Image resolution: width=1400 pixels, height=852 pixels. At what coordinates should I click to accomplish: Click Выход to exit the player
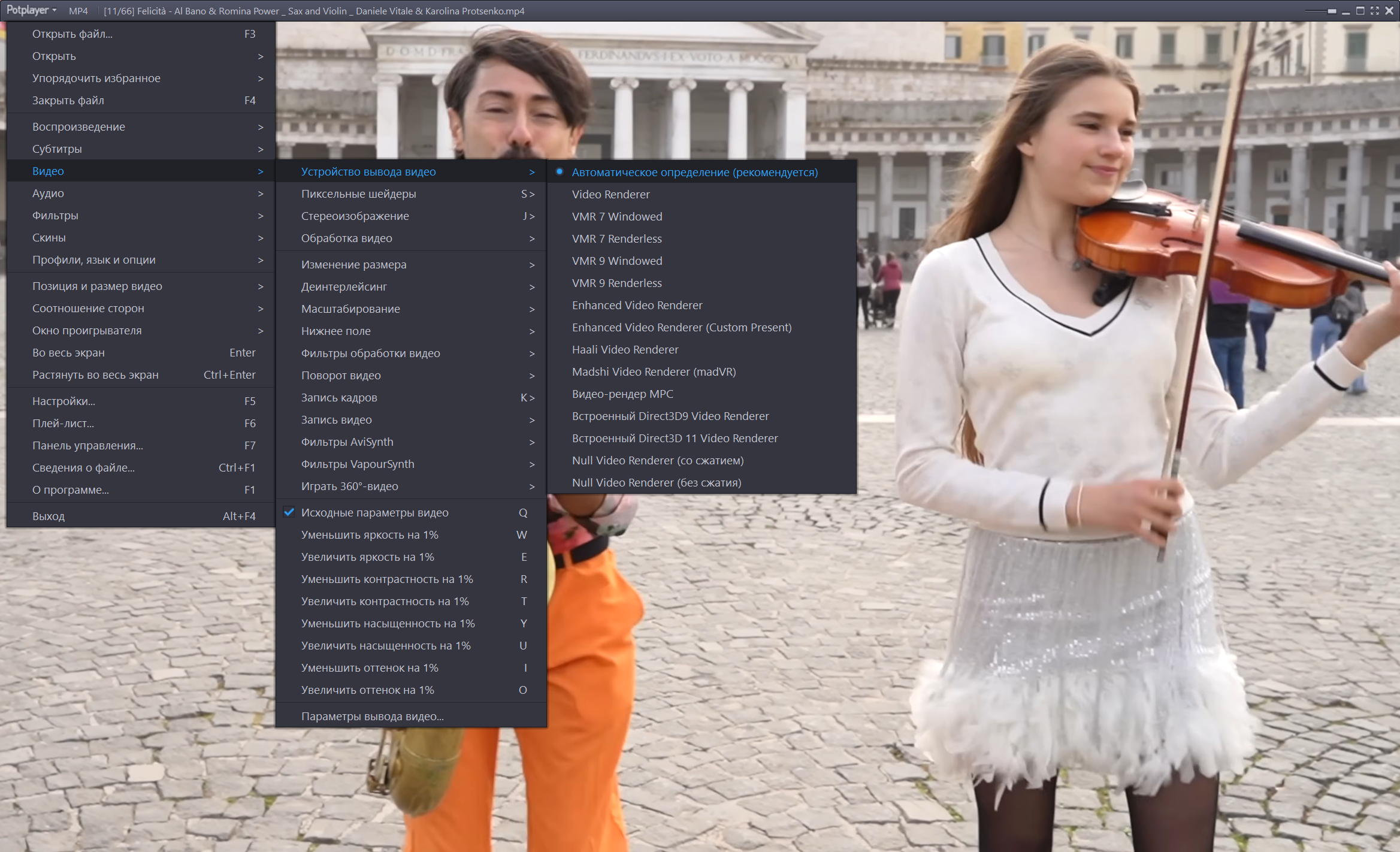point(49,516)
